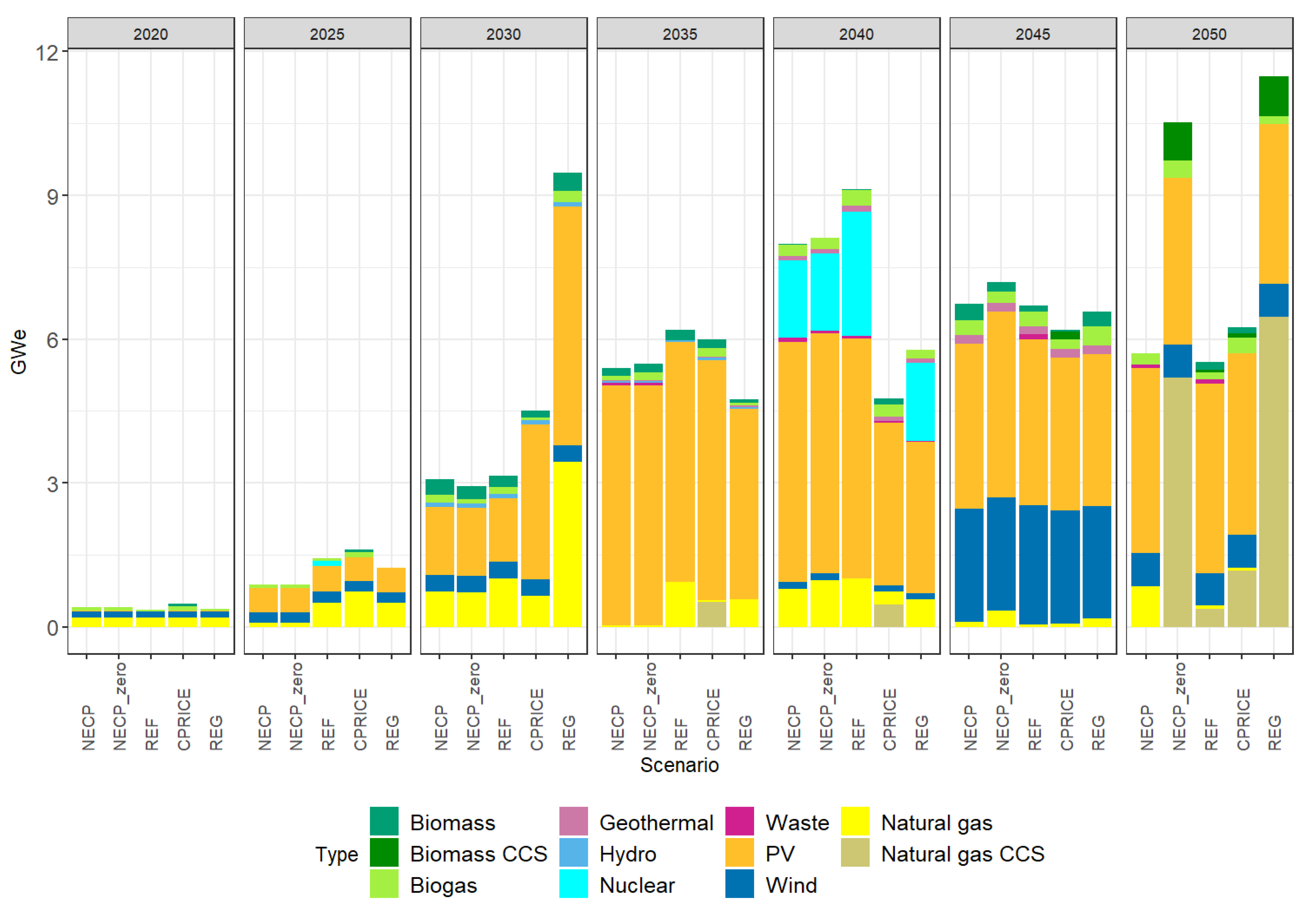Image resolution: width=1316 pixels, height=910 pixels.
Task: Click the 2050 facet header strip
Action: pos(1209,34)
